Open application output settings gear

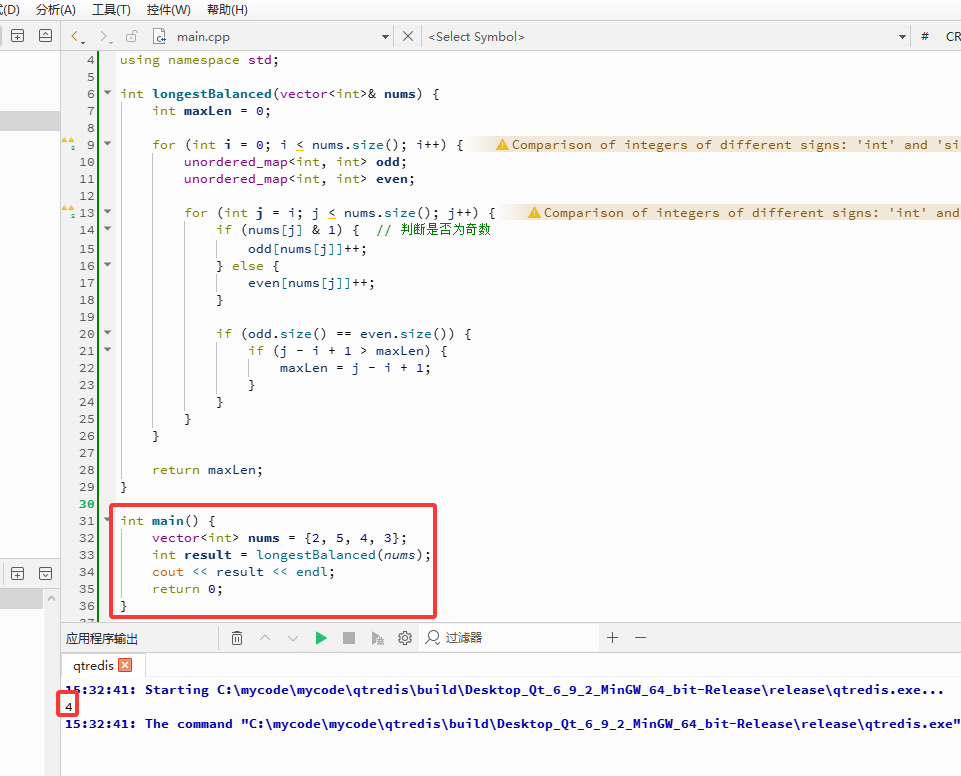pos(405,638)
